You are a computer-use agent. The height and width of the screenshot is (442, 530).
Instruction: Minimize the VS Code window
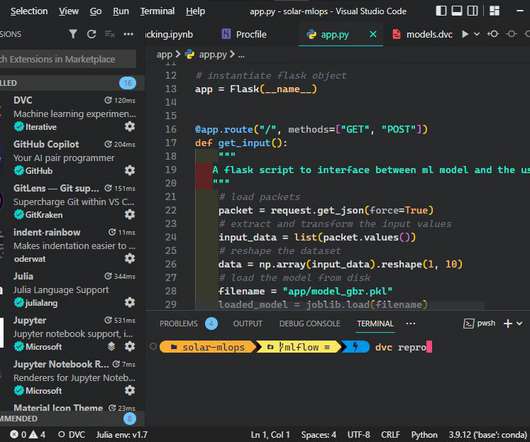pyautogui.click(x=520, y=11)
